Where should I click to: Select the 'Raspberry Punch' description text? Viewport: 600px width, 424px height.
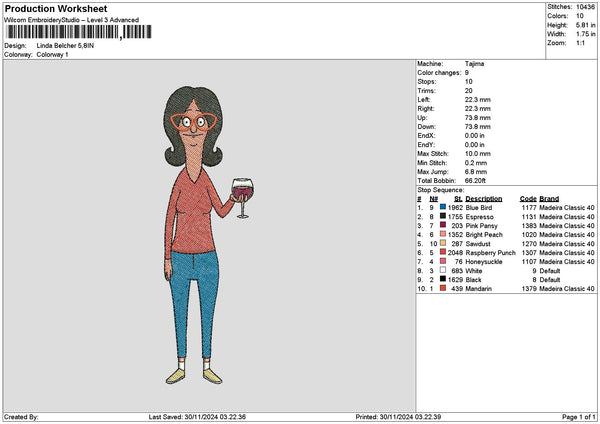[x=491, y=253]
